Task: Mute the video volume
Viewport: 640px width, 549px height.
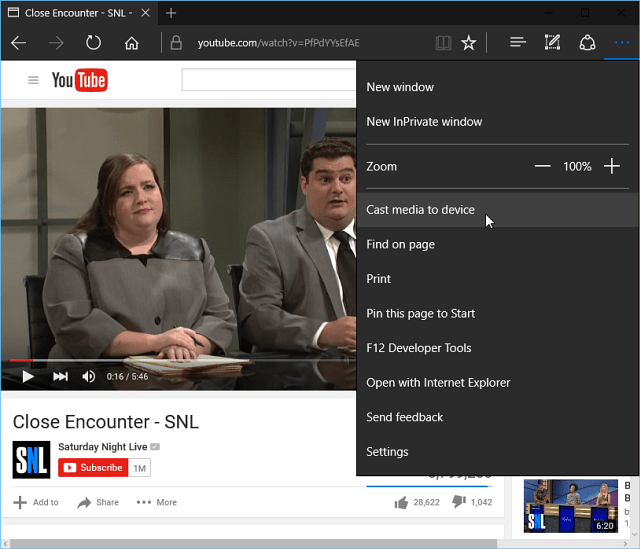Action: [x=89, y=376]
